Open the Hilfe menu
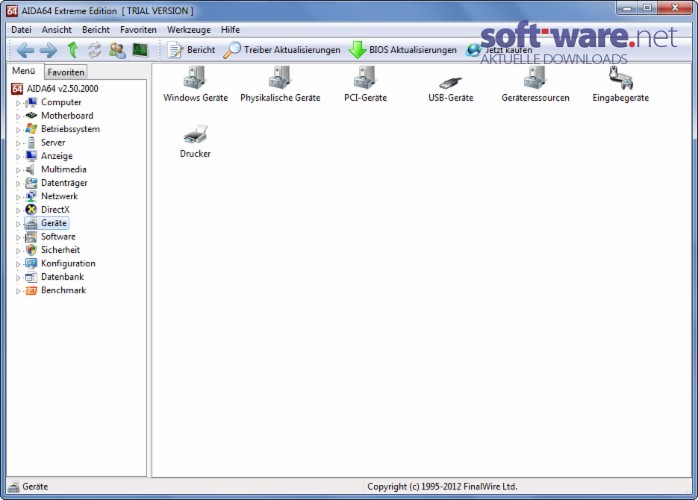Viewport: 698px width, 500px height. [230, 30]
